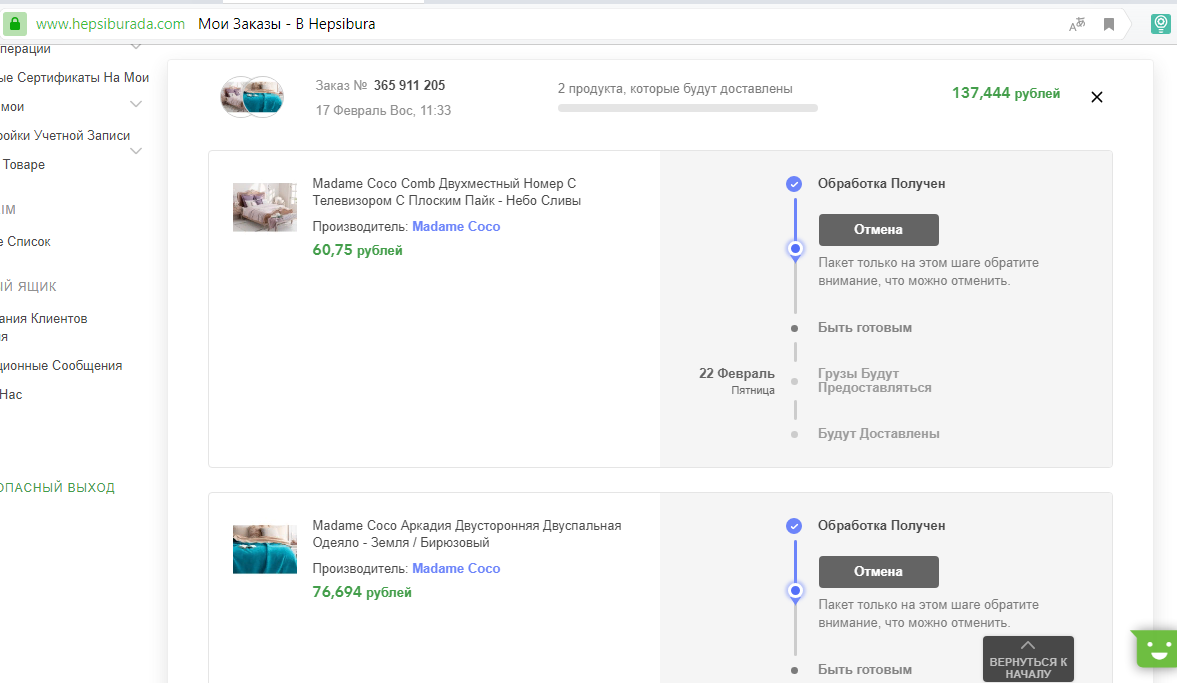The height and width of the screenshot is (683, 1177).
Task: Expand the операции sidebar chevron
Action: (136, 47)
